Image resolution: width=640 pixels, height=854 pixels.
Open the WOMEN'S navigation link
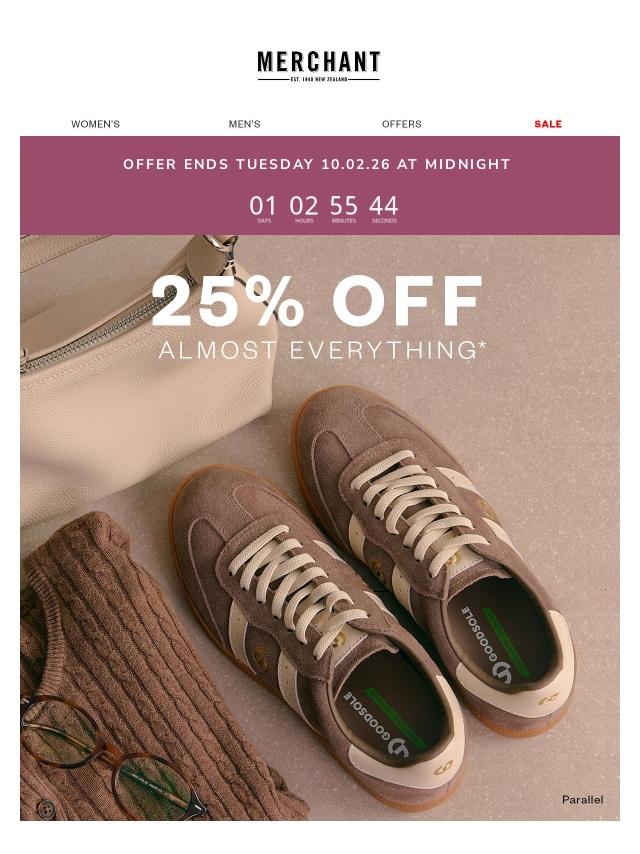coord(95,124)
